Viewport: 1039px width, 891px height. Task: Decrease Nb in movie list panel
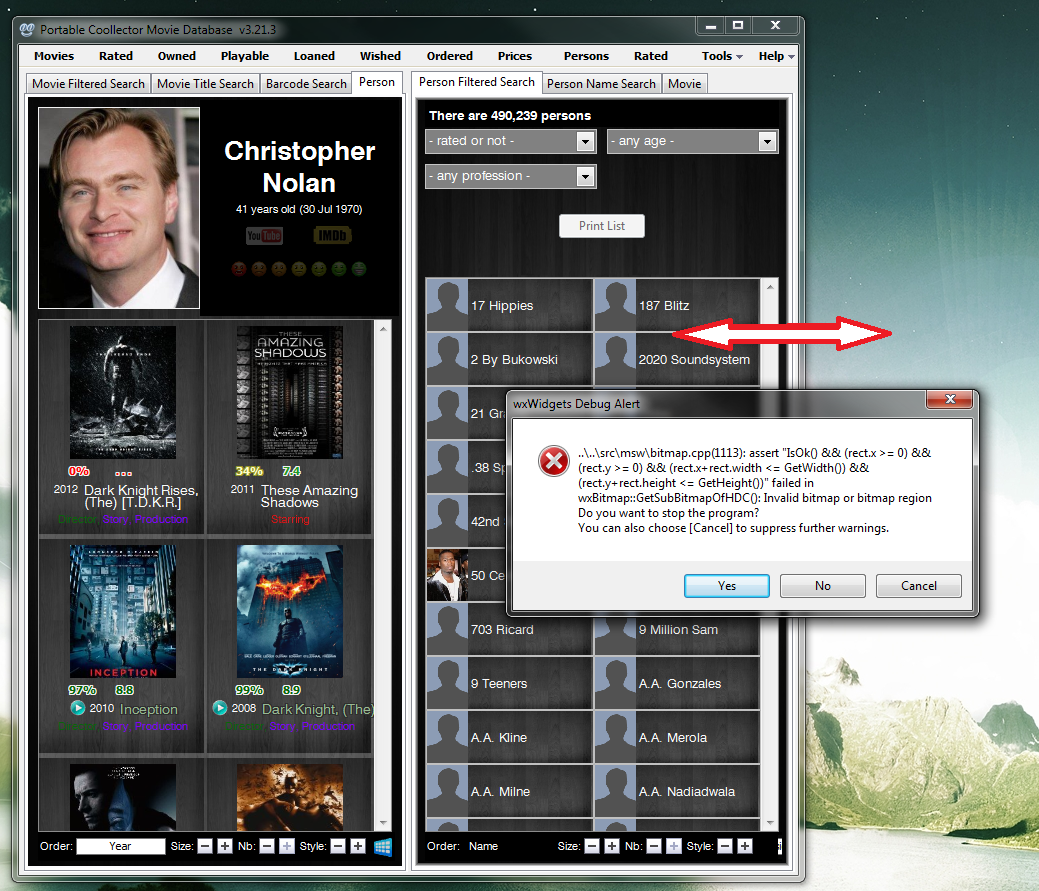tap(266, 846)
